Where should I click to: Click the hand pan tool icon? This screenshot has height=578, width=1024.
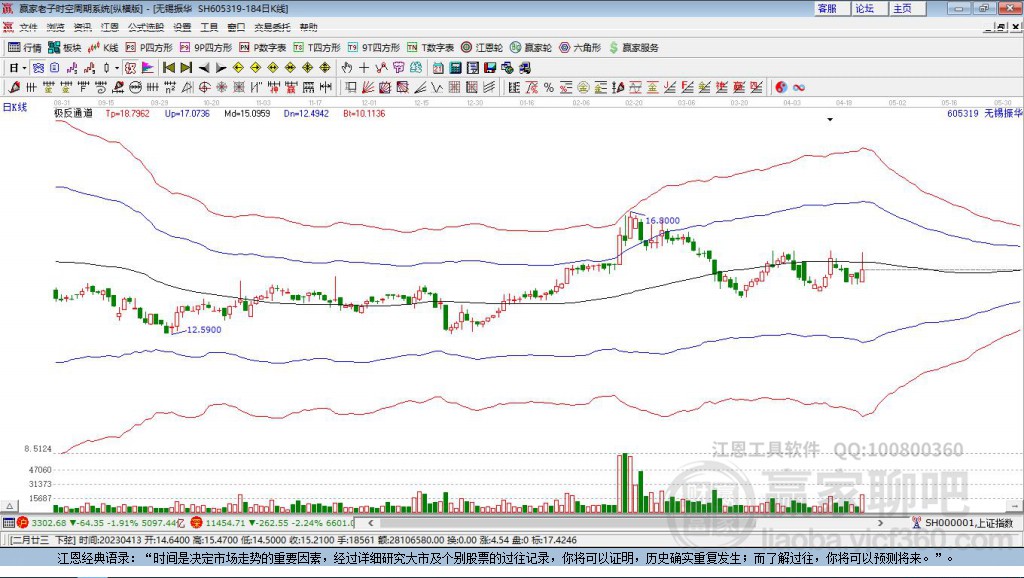347,67
